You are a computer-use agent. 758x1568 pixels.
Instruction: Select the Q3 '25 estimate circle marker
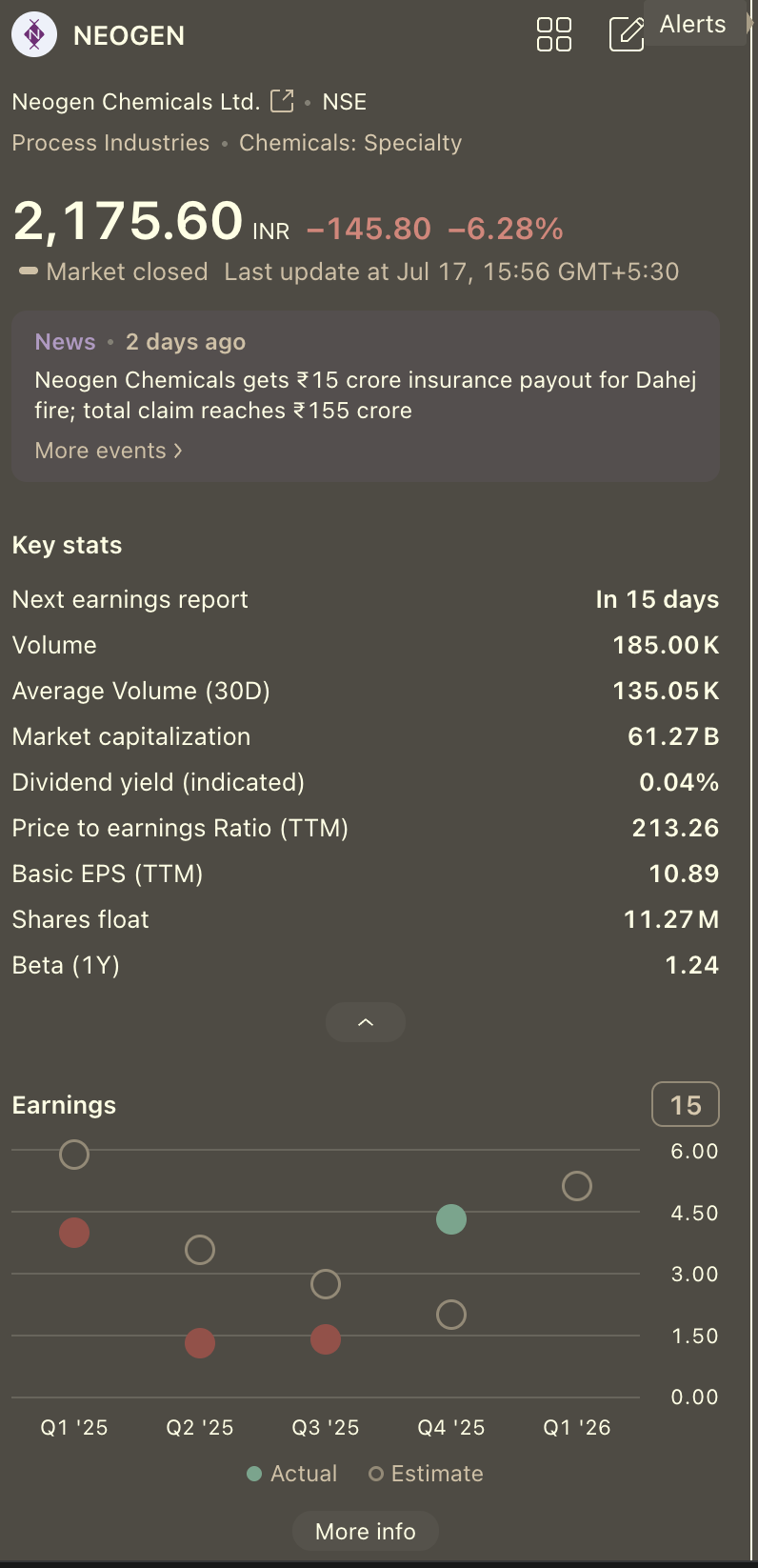coord(326,1284)
